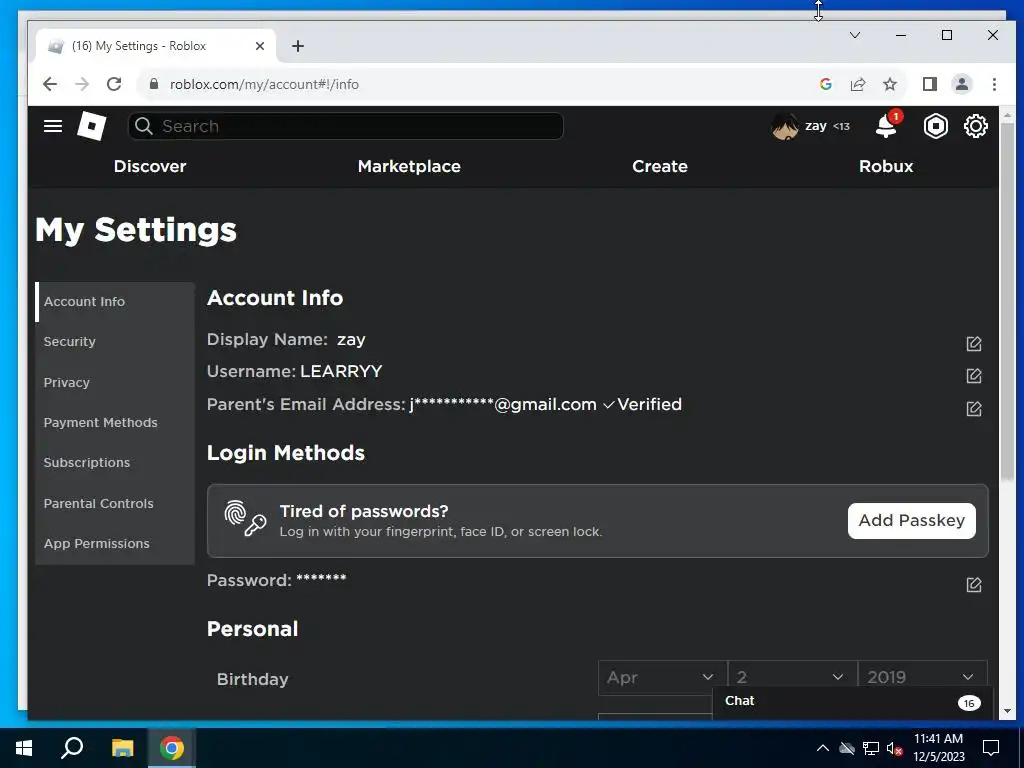Open Chrome three-dot menu

[x=994, y=84]
